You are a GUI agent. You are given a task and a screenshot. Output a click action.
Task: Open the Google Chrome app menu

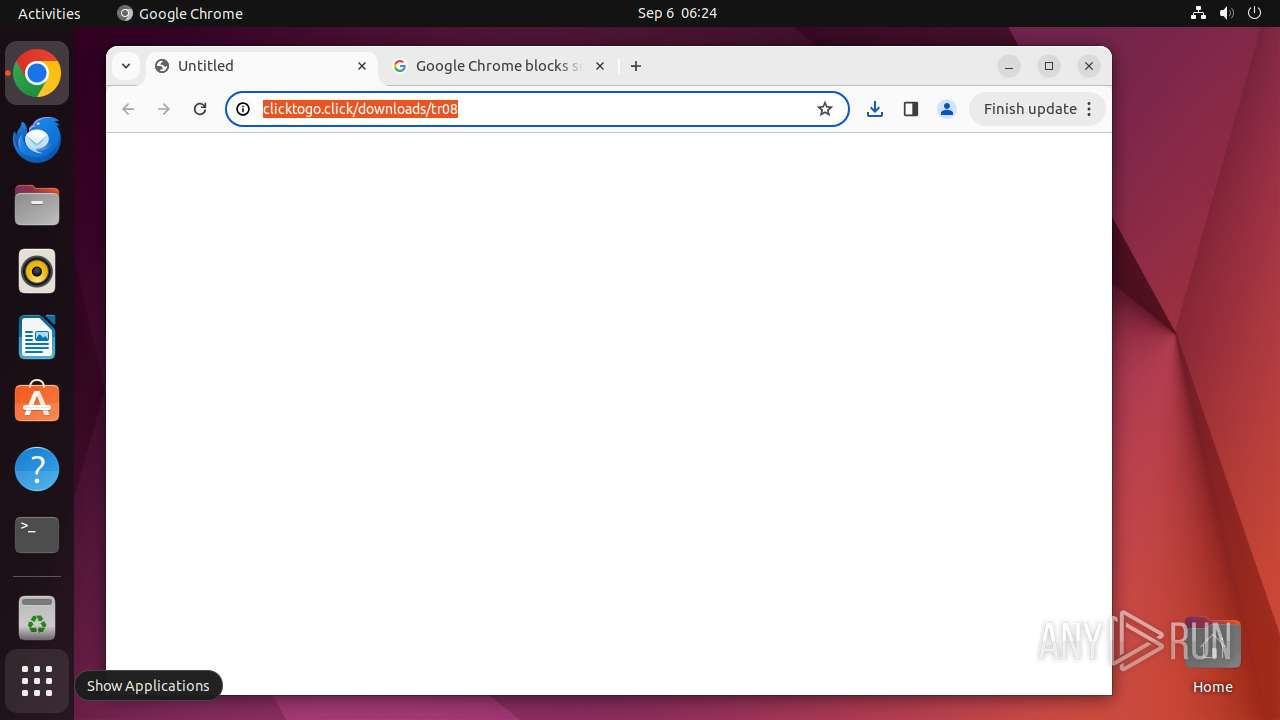click(x=180, y=13)
